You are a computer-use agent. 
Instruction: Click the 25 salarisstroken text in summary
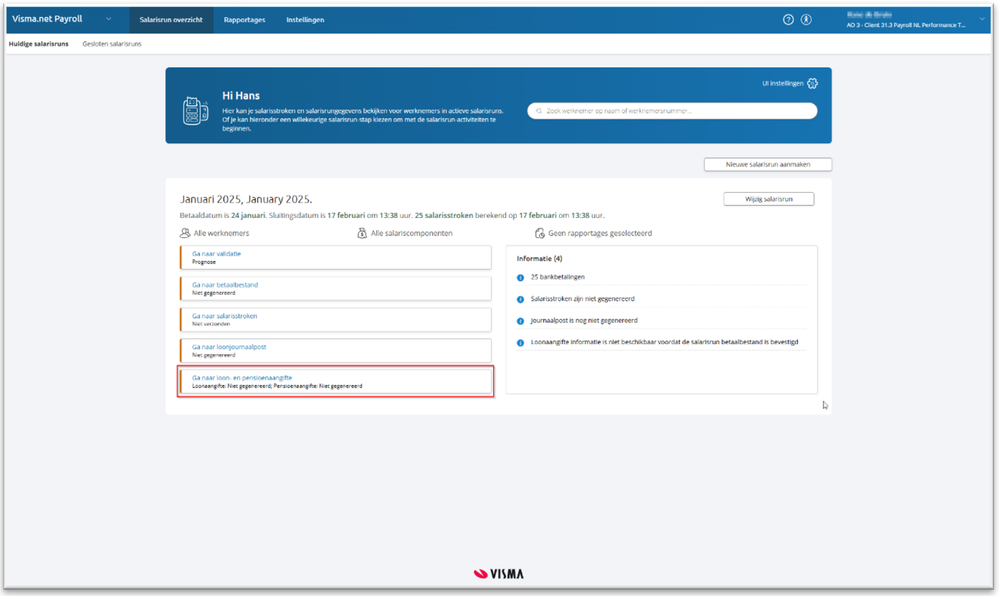(x=444, y=215)
